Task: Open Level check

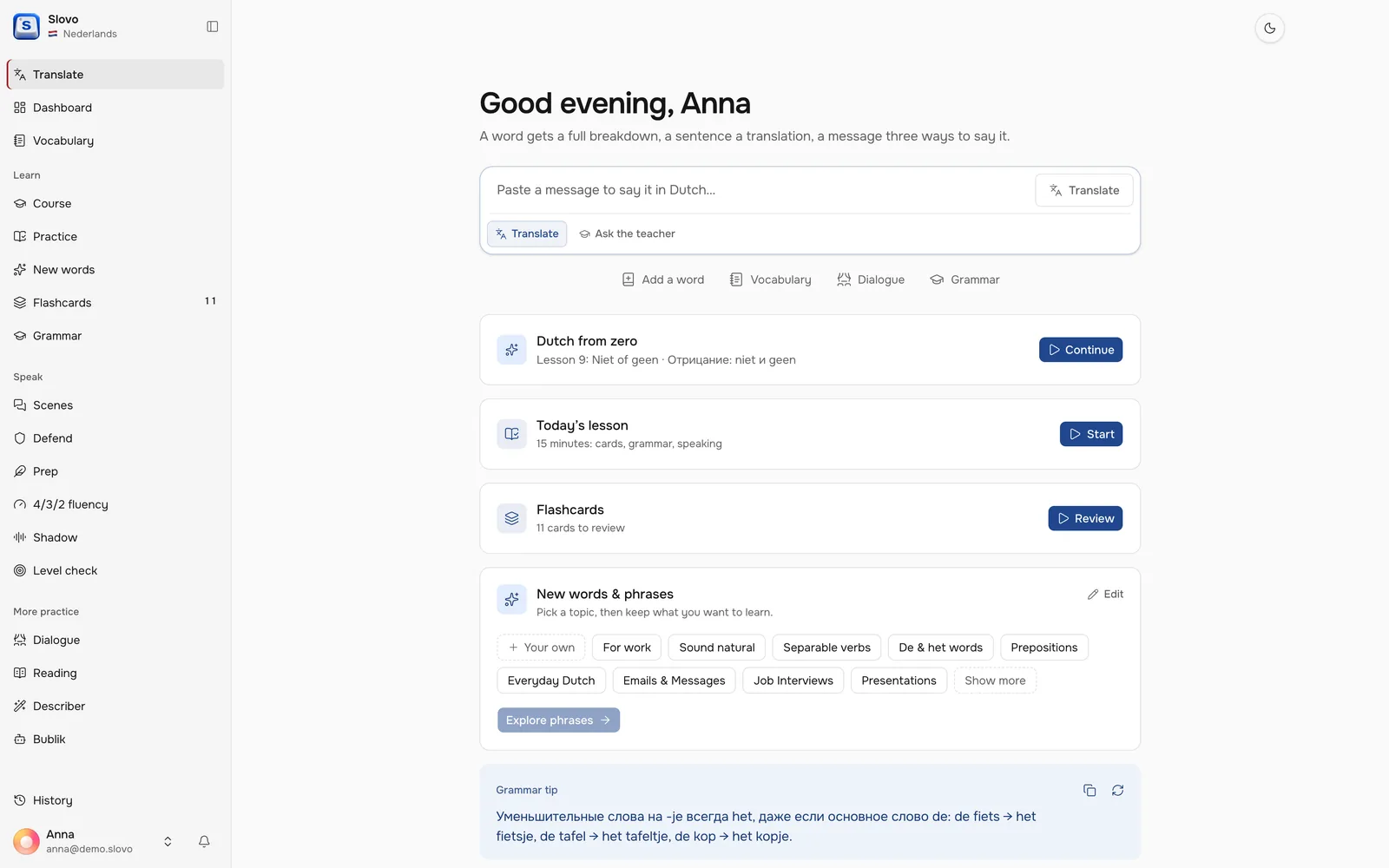Action: click(115, 570)
